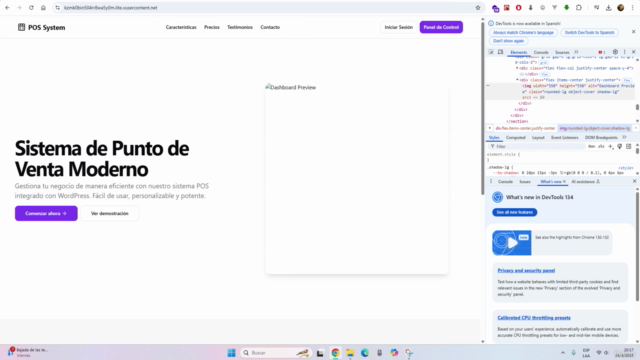Select the img.rounded-lg breadcrumb item
This screenshot has width=640, height=360.
click(x=594, y=128)
